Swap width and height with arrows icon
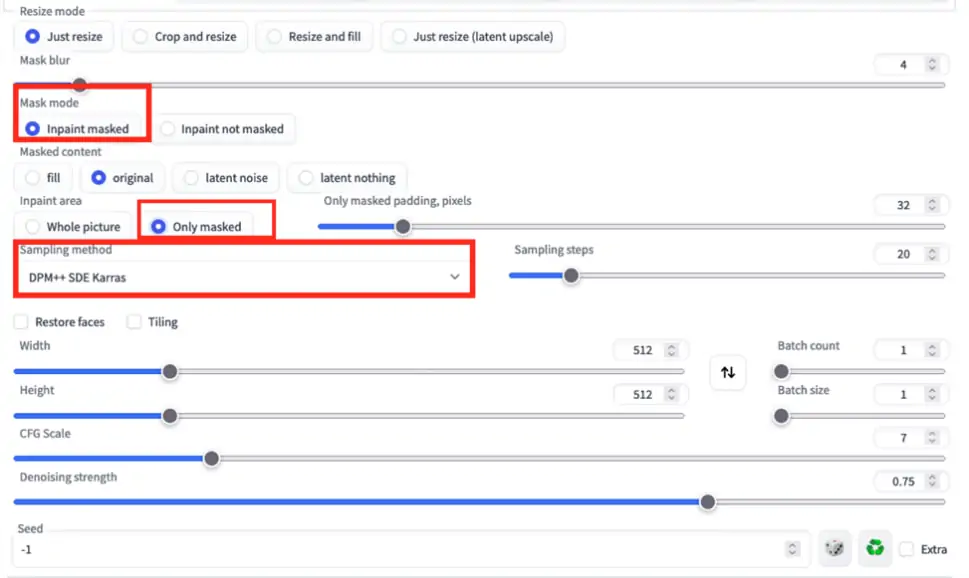This screenshot has height=578, width=969. [728, 372]
